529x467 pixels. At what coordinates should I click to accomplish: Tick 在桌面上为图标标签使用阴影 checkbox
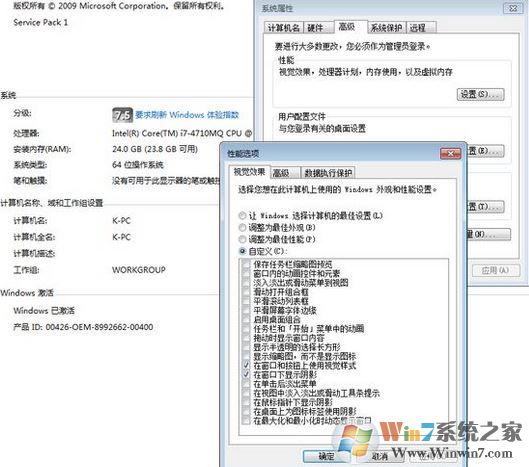(x=246, y=411)
